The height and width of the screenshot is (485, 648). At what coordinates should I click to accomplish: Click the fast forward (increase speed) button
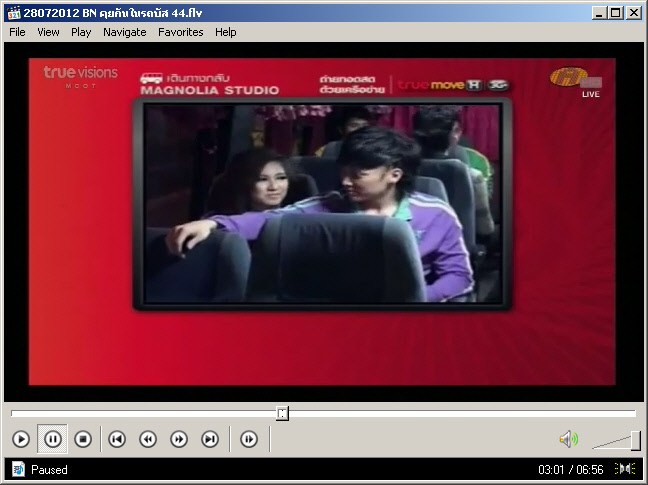click(179, 439)
